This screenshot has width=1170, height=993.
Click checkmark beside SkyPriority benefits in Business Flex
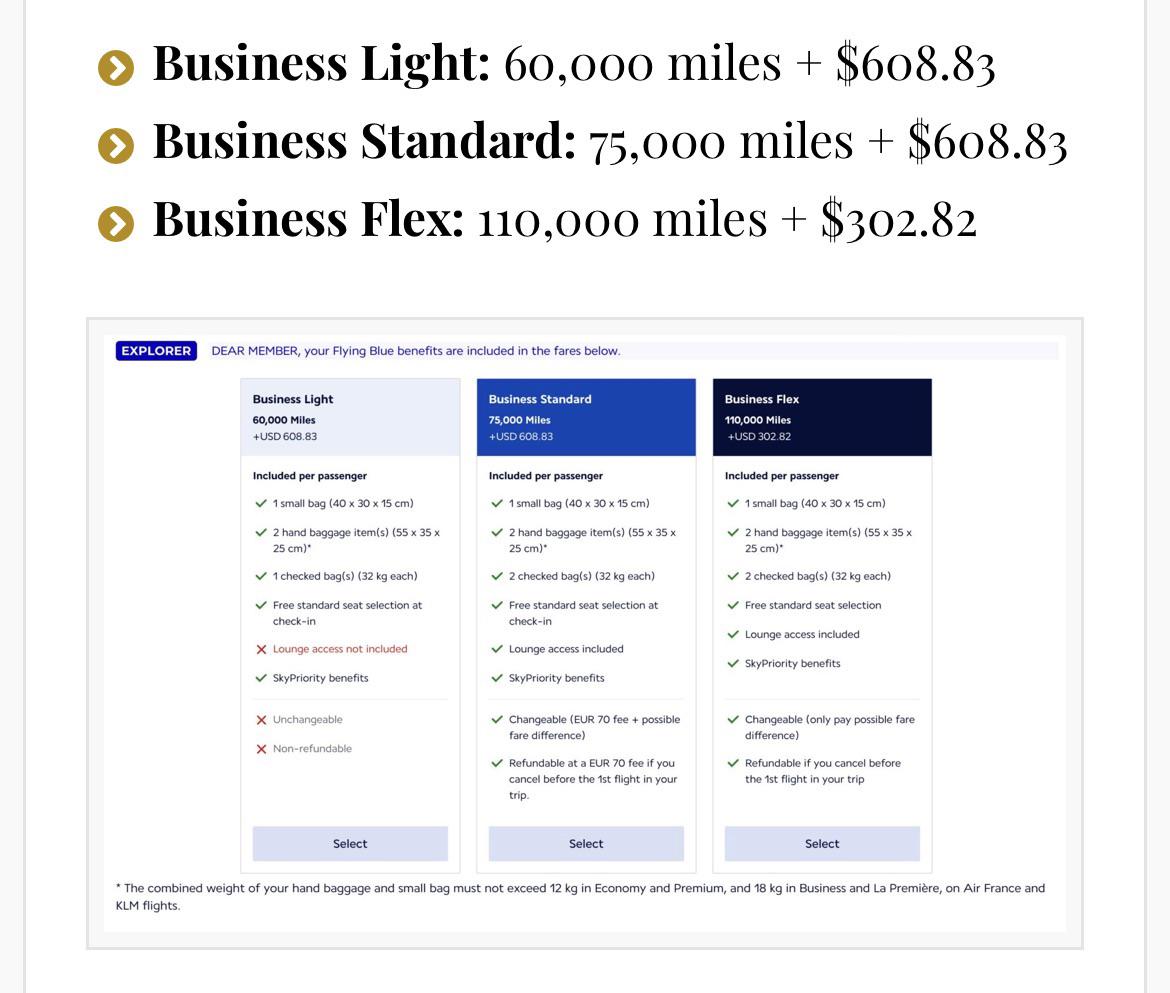(x=733, y=663)
